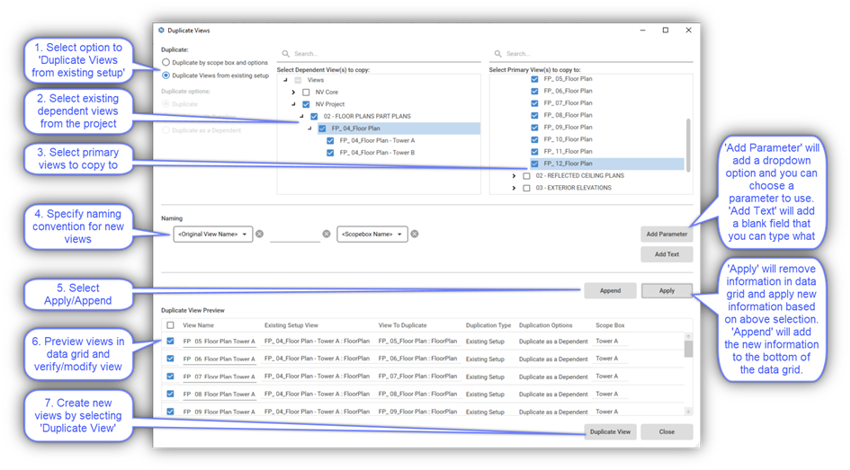
Task: Remove the Original View Name naming field
Action: point(260,234)
